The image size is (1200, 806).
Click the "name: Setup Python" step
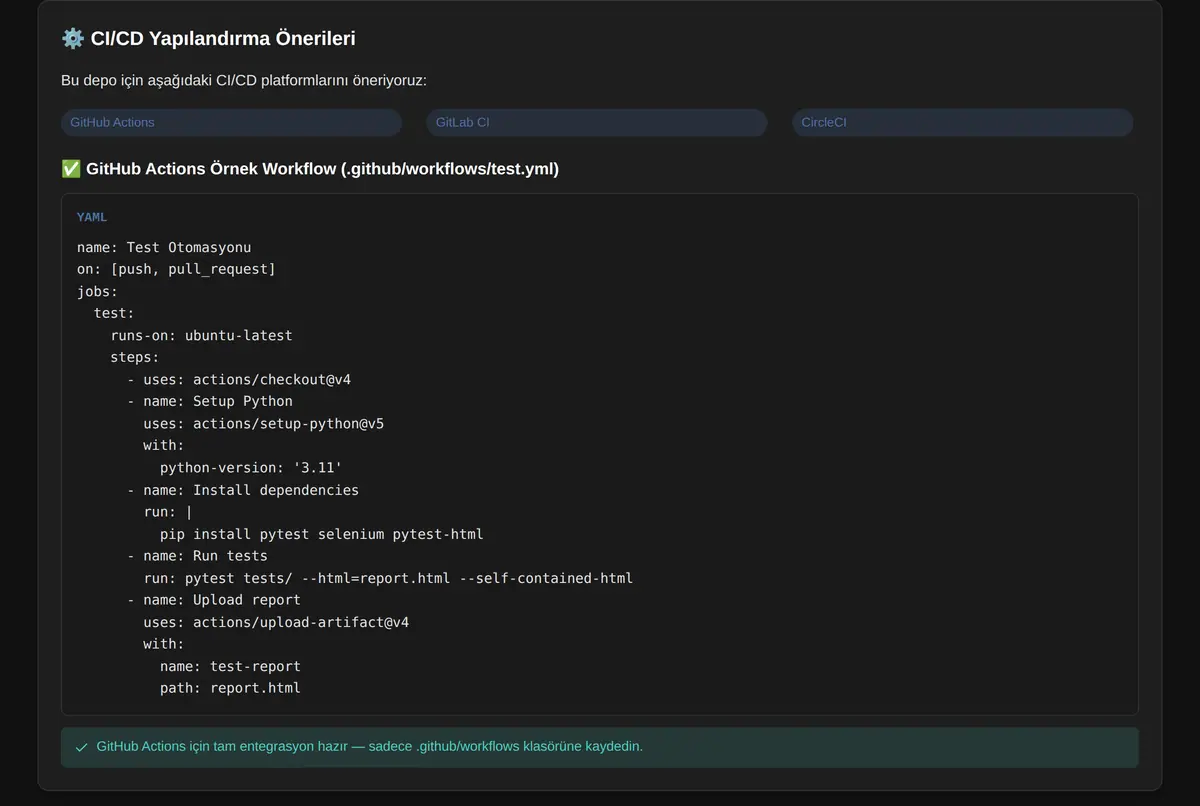[x=210, y=401]
